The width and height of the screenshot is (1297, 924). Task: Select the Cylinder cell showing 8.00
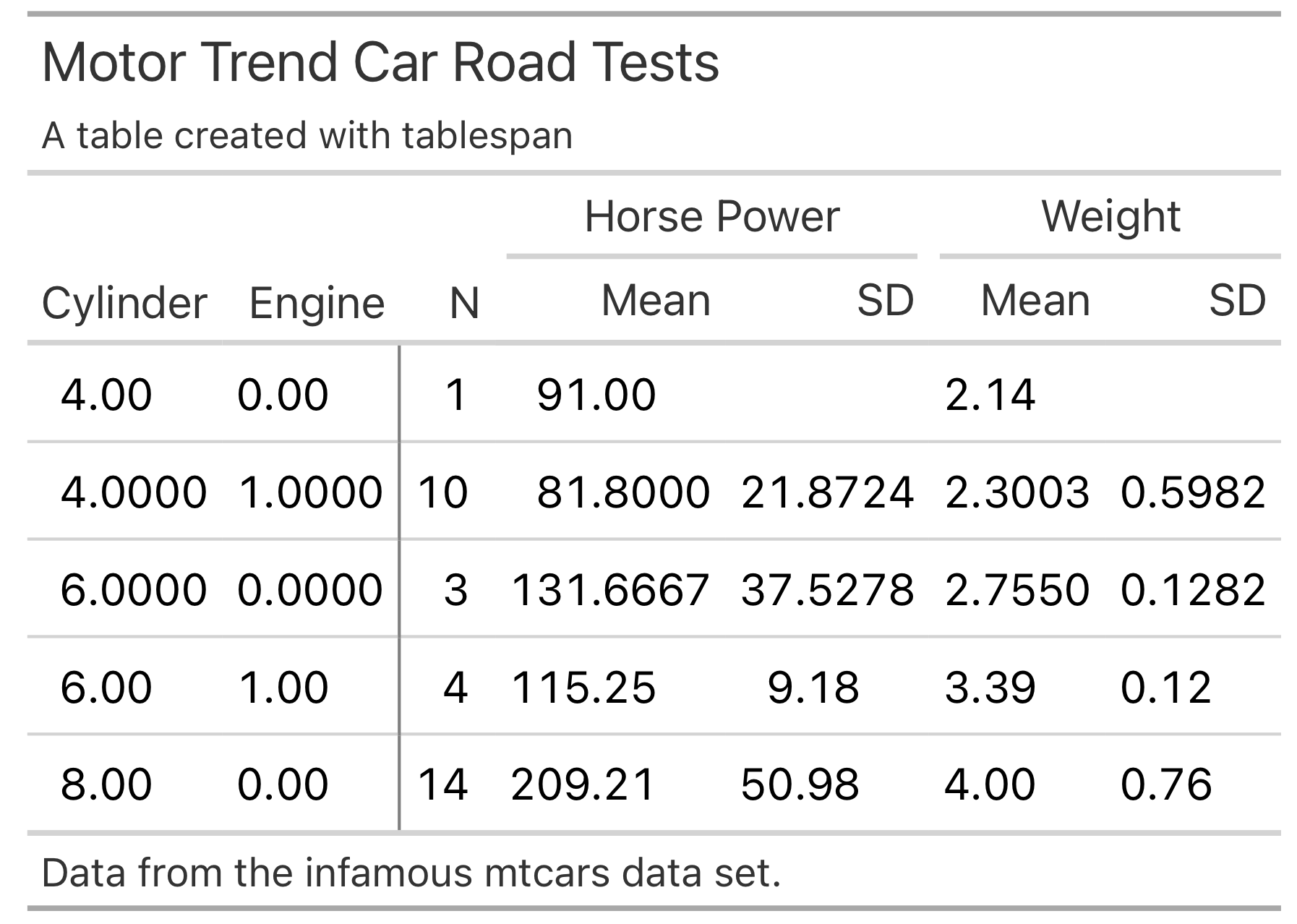[106, 784]
